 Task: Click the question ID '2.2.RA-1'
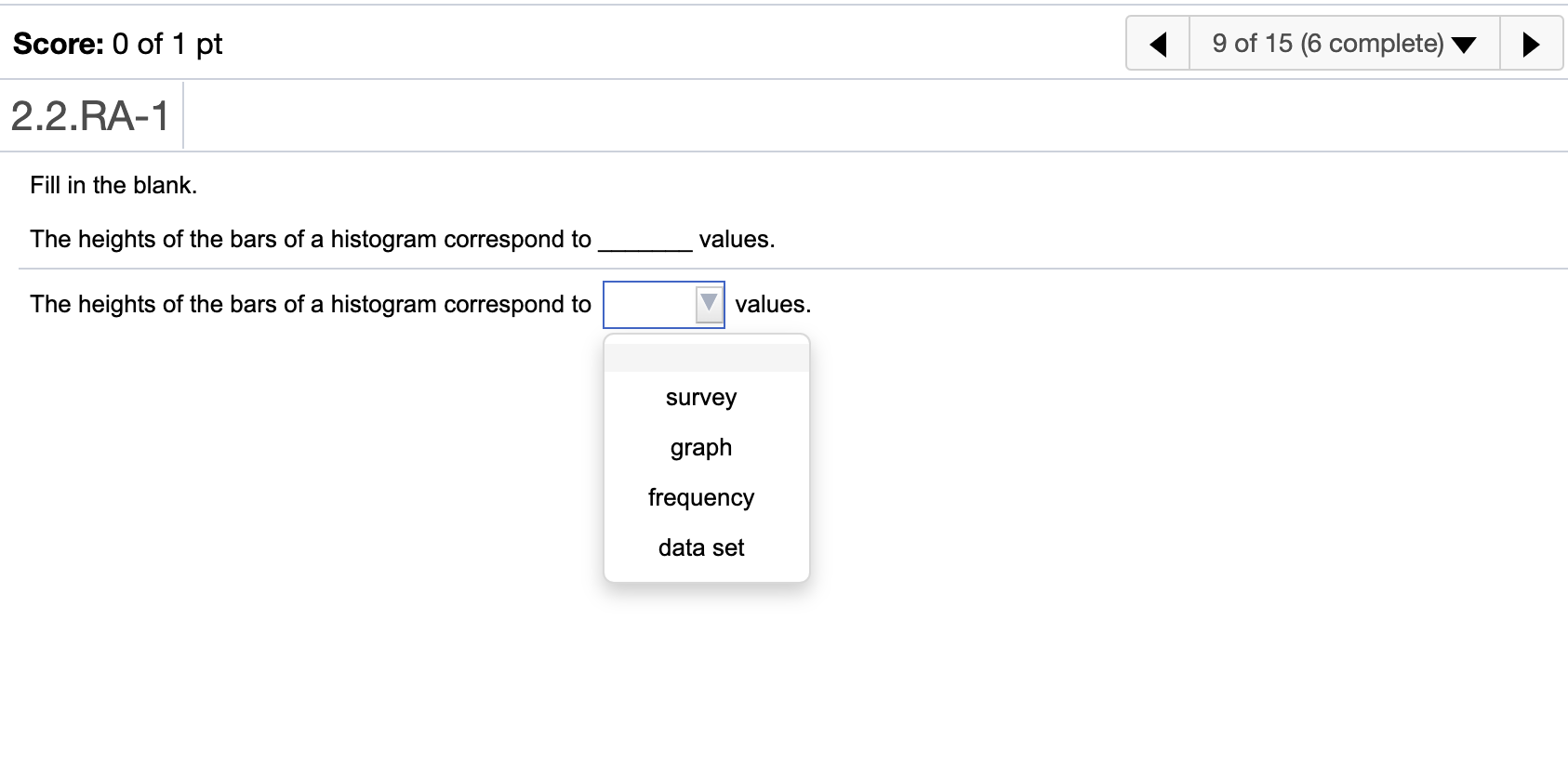(x=90, y=116)
